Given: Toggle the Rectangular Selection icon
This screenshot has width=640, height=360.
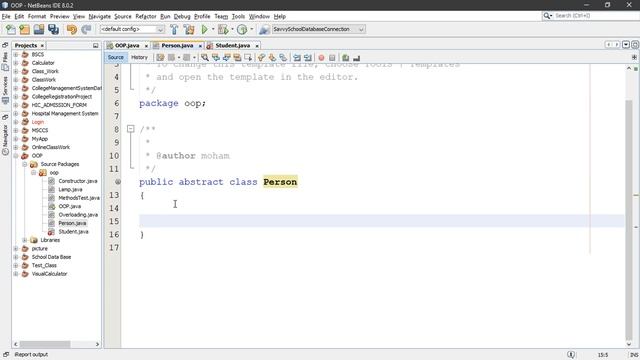Looking at the screenshot, I should click(x=248, y=58).
